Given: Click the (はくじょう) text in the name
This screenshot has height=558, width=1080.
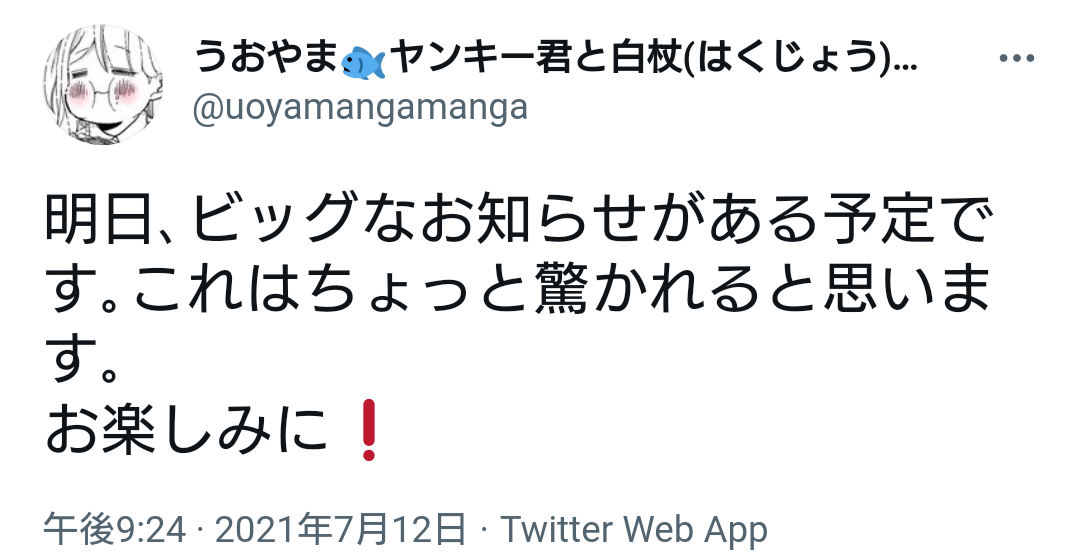Looking at the screenshot, I should (x=792, y=59).
